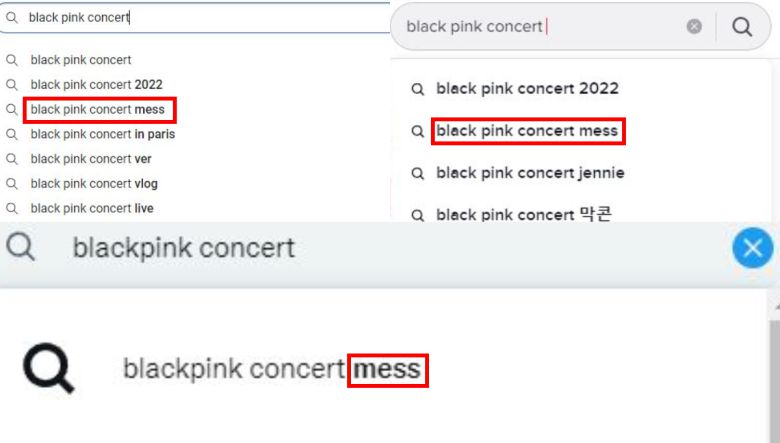Pick suggestion black pink concert ver
780x443 pixels.
tap(91, 159)
